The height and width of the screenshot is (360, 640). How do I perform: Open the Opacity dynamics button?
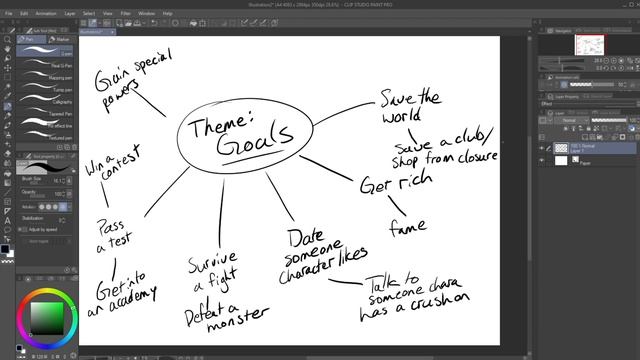[69, 193]
